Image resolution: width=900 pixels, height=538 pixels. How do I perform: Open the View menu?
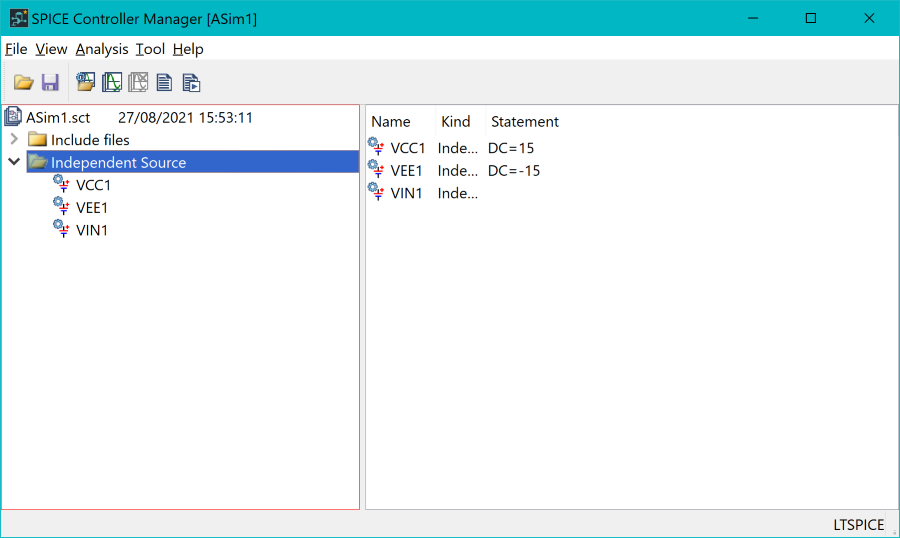[x=51, y=49]
